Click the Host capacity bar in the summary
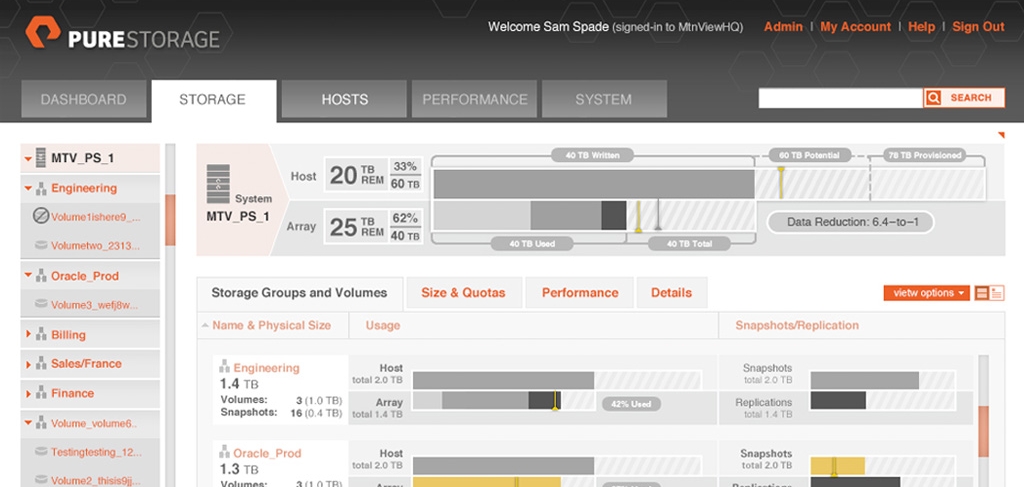 click(x=709, y=184)
